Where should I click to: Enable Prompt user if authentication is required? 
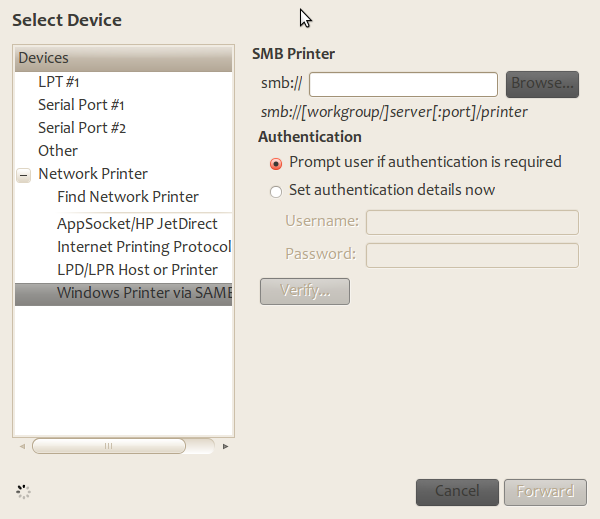[276, 163]
